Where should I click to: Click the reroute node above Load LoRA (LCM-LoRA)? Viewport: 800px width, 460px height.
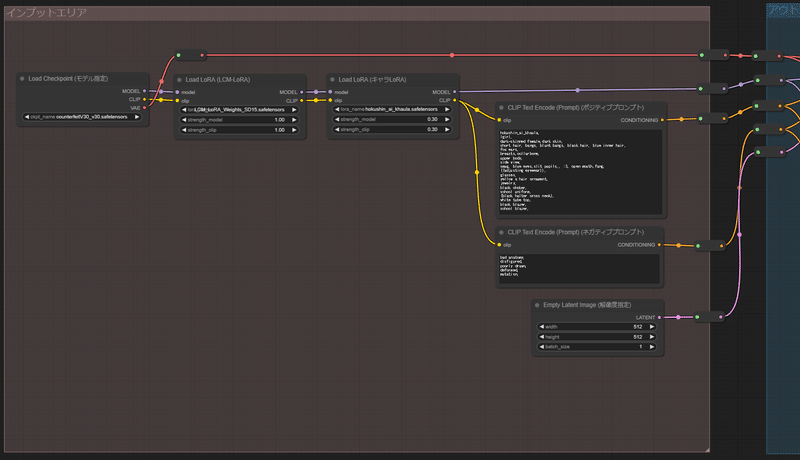click(x=190, y=55)
